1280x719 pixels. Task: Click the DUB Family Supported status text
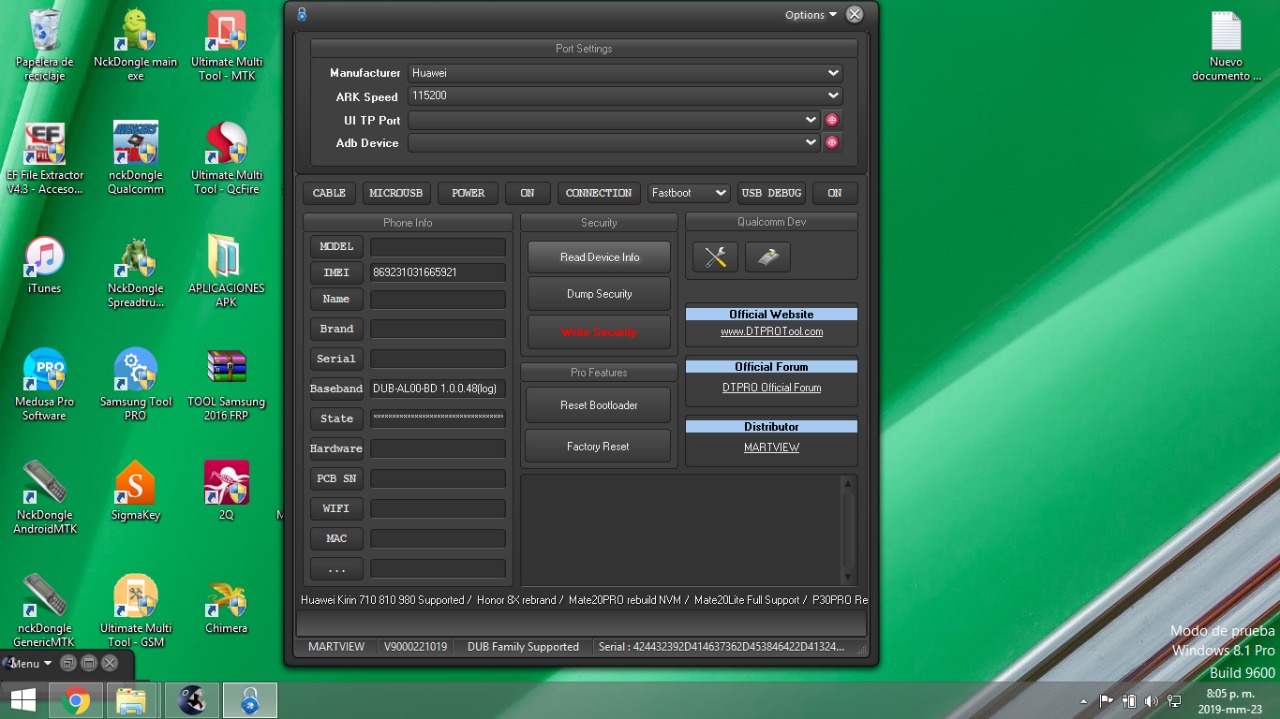click(523, 647)
